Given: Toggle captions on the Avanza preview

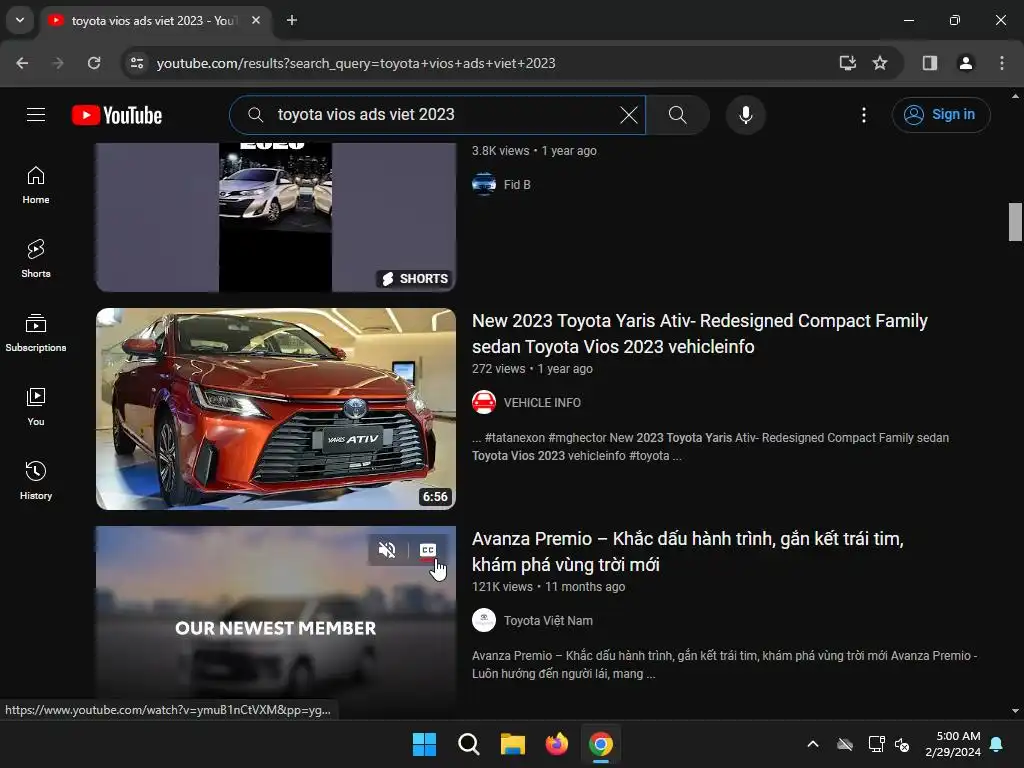Looking at the screenshot, I should click(x=428, y=550).
